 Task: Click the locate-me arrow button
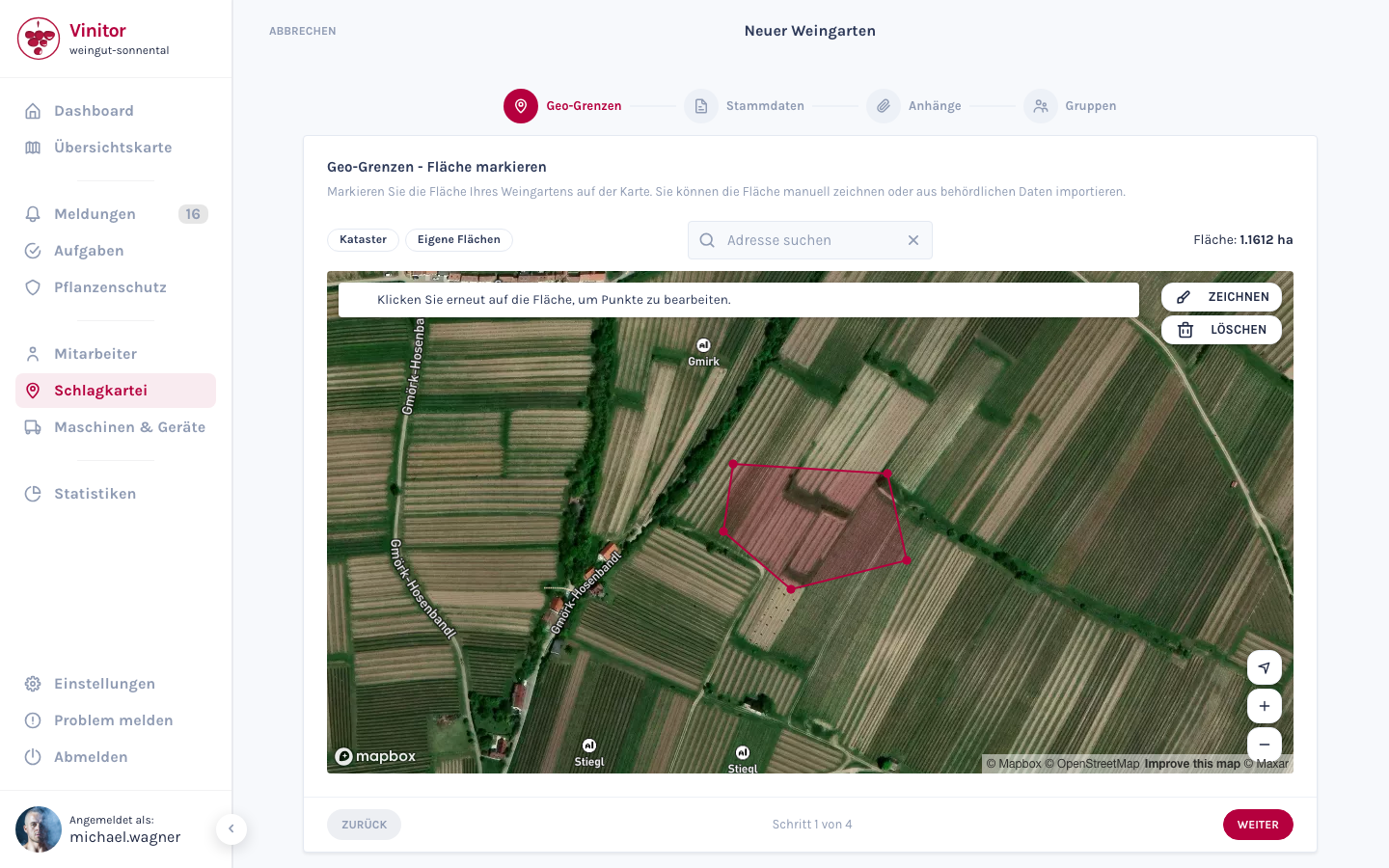coord(1265,667)
